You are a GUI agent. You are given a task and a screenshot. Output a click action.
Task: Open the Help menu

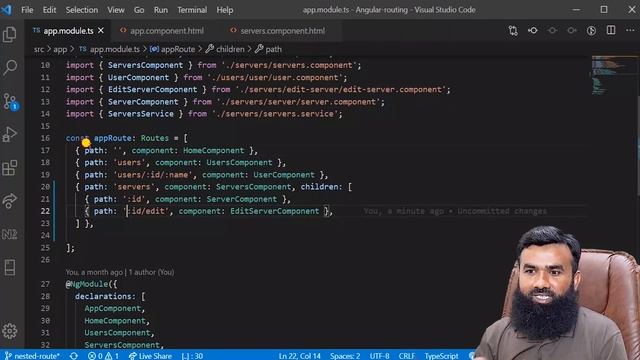224,10
